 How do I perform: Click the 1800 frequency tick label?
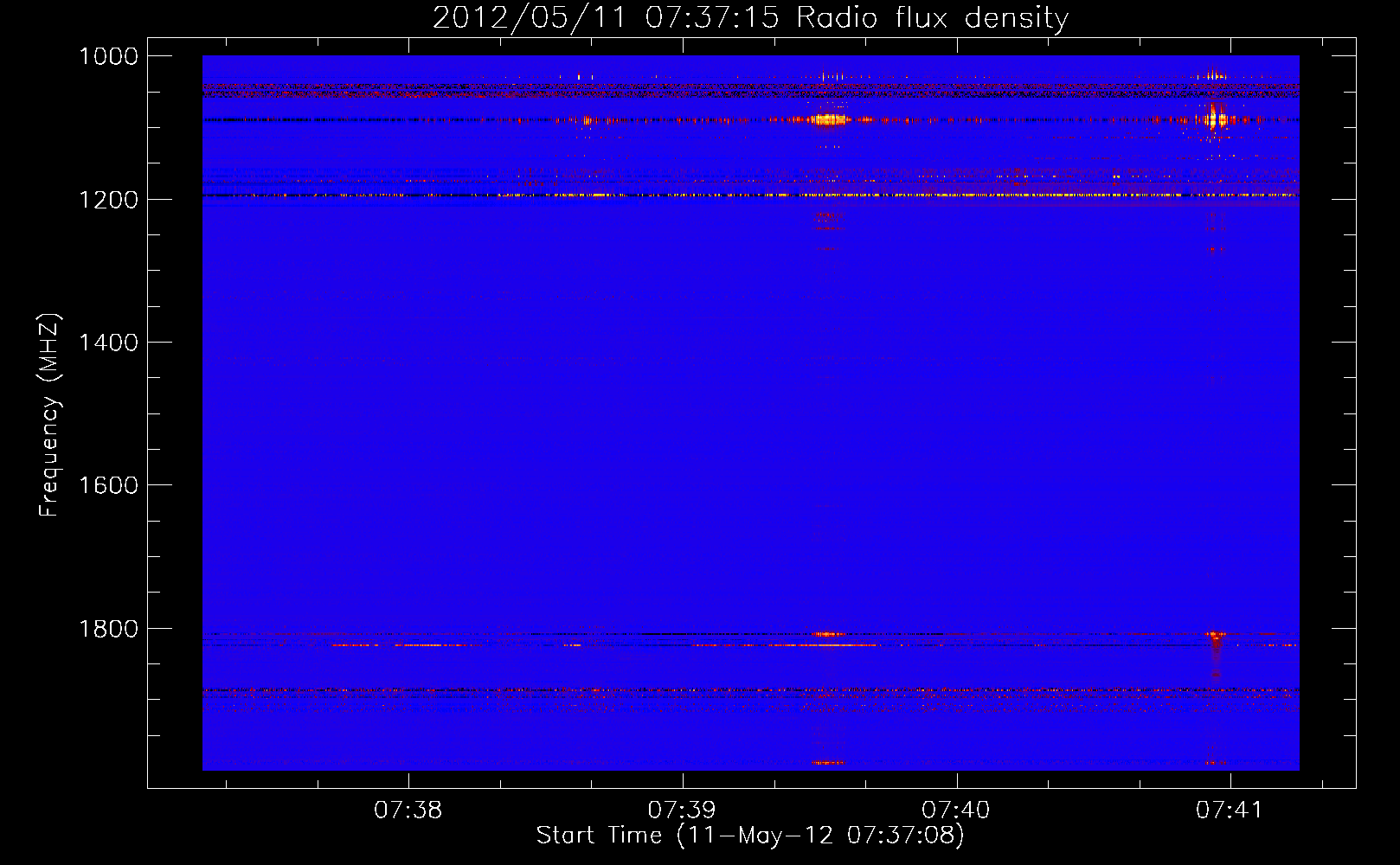click(108, 629)
